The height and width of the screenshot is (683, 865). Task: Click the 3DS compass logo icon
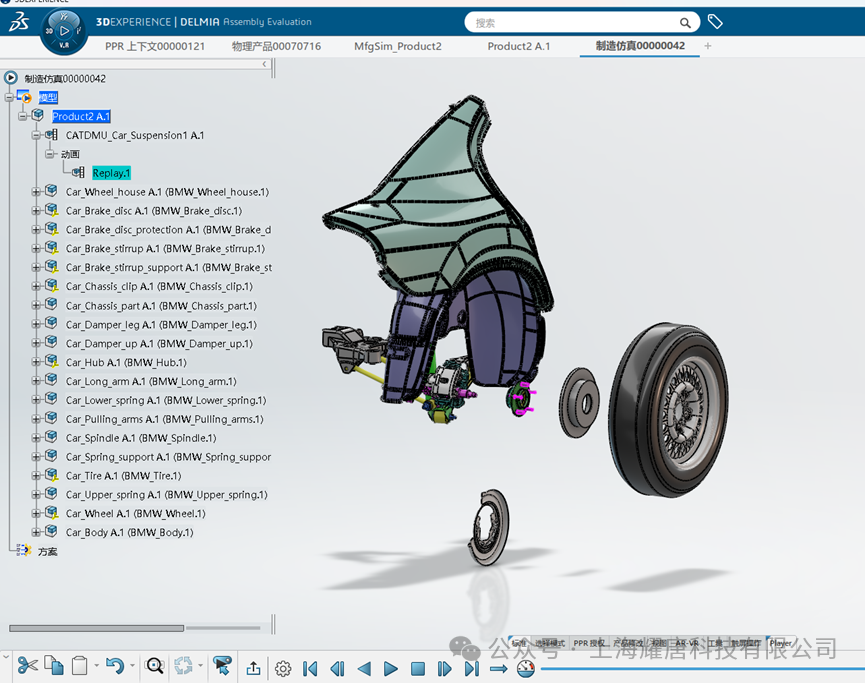click(19, 22)
